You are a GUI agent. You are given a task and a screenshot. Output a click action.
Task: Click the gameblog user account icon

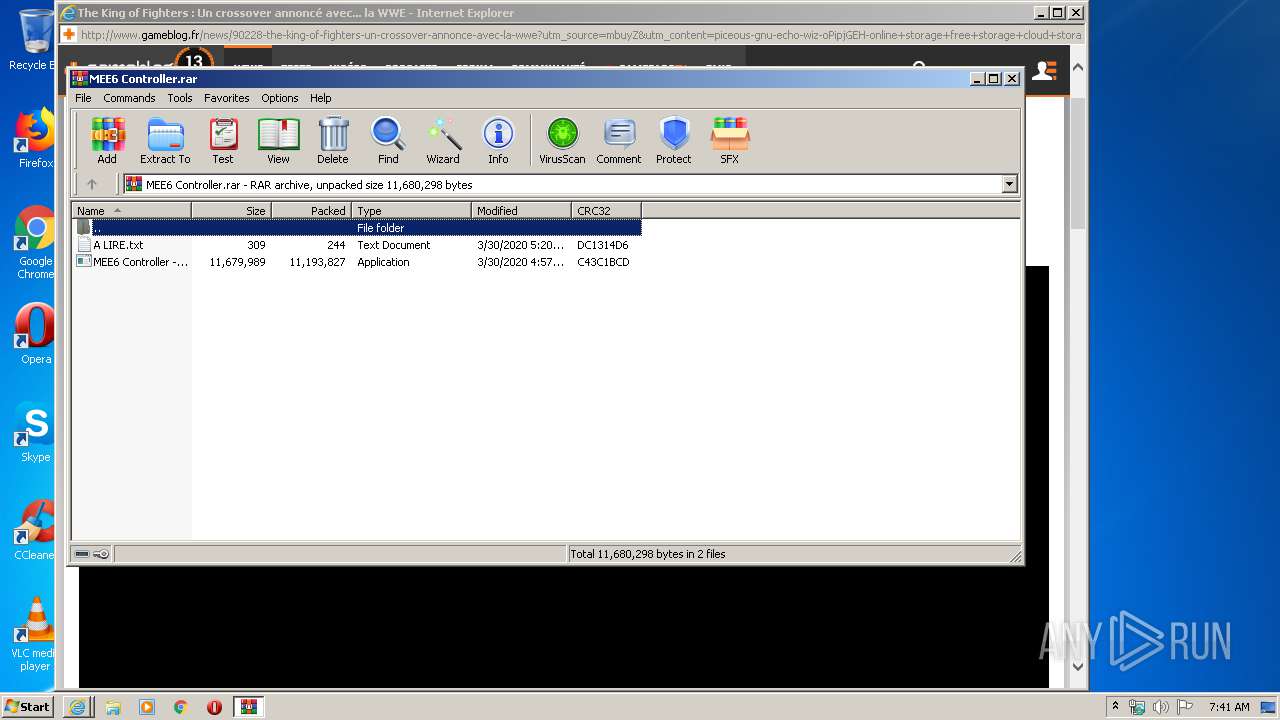(x=1044, y=70)
